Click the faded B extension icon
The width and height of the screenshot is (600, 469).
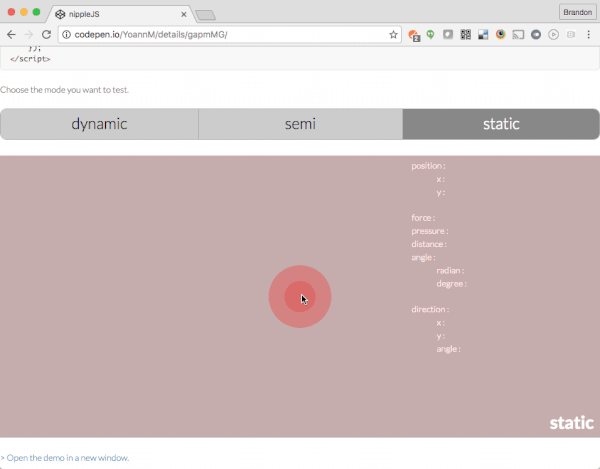(571, 35)
